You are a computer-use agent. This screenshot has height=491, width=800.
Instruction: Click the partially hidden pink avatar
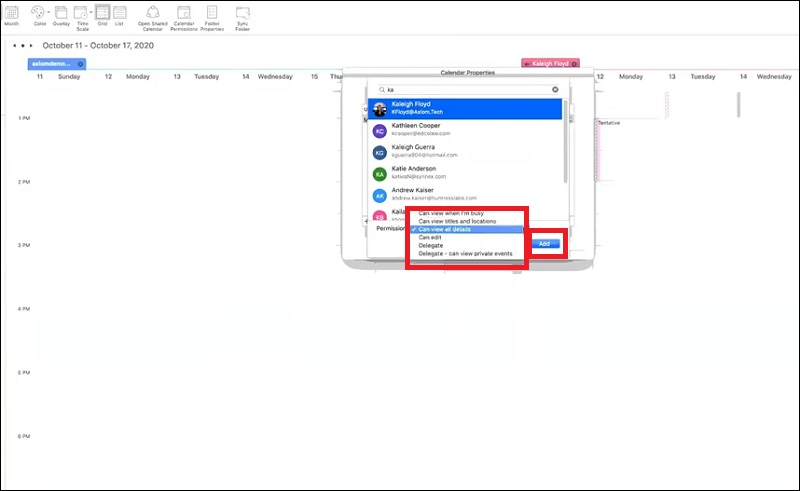tap(380, 215)
